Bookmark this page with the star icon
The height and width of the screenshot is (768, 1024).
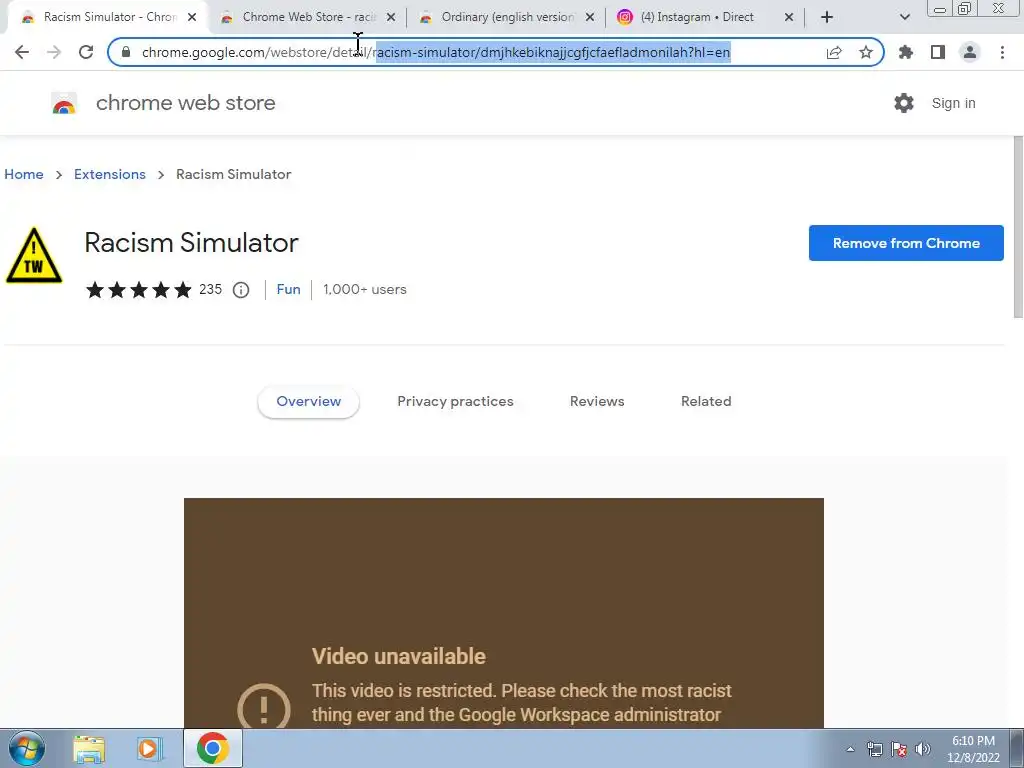[x=866, y=52]
